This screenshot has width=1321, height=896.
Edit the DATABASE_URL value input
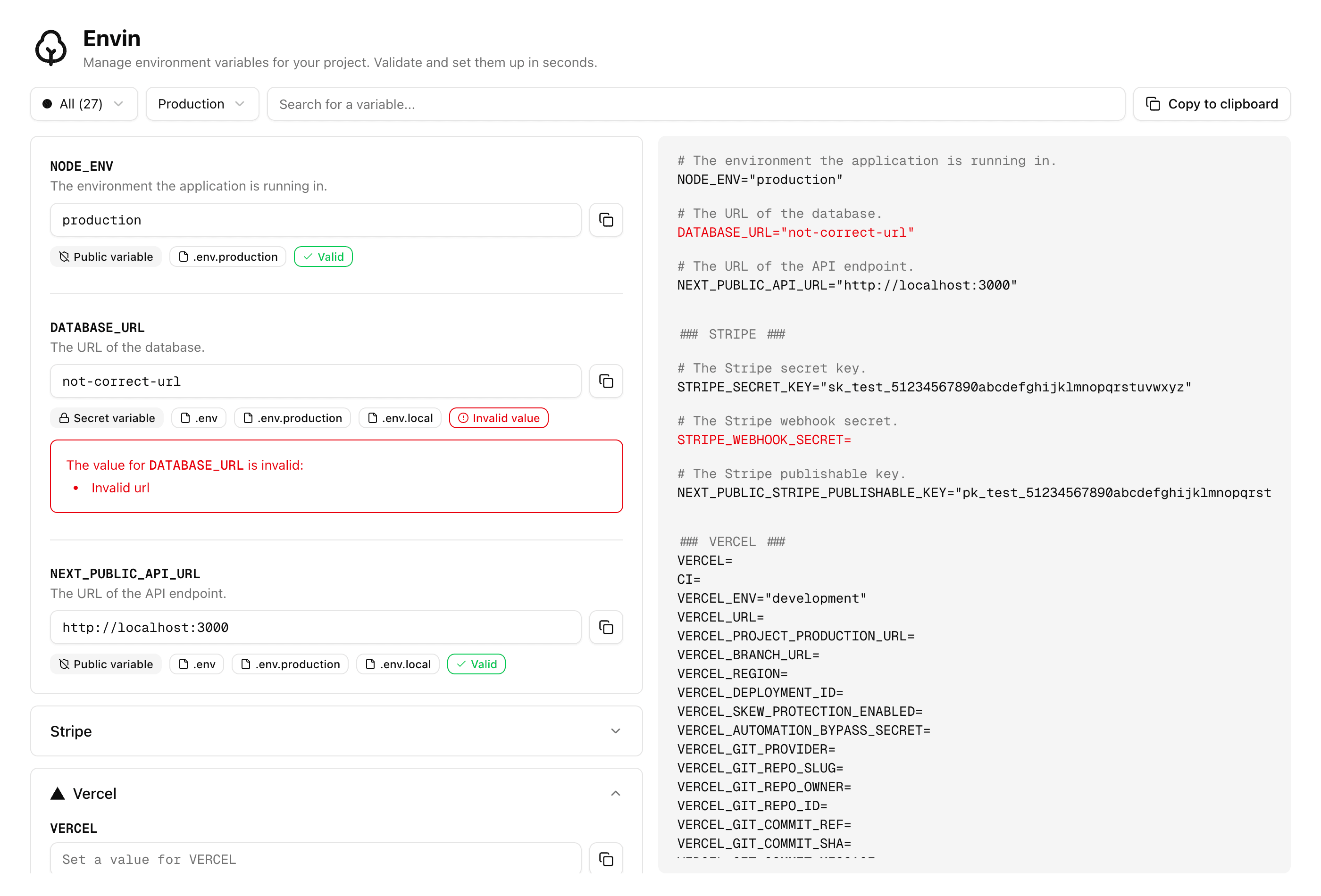click(x=316, y=381)
